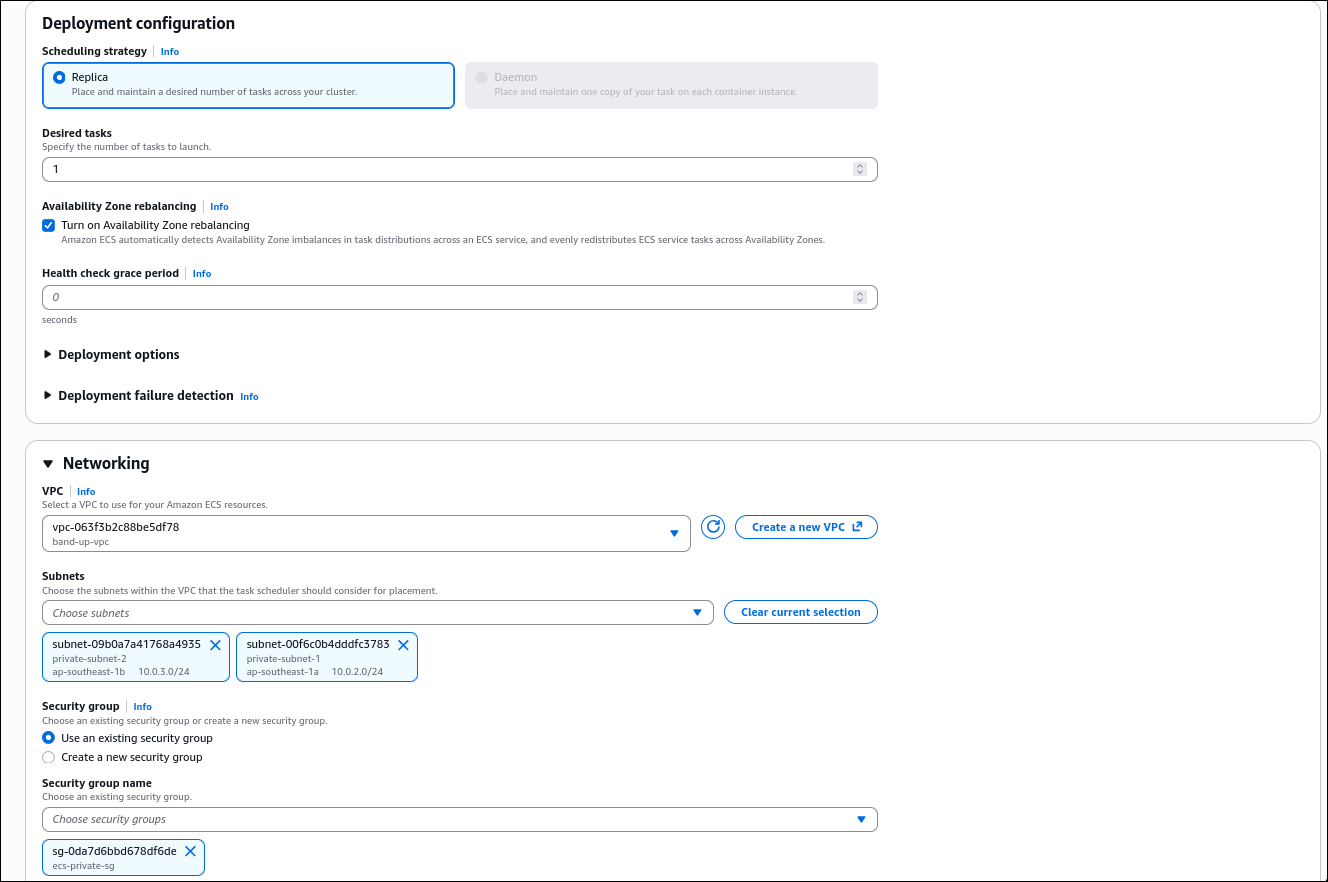Image resolution: width=1328 pixels, height=882 pixels.
Task: Select the Replica scheduling strategy
Action: tap(61, 77)
